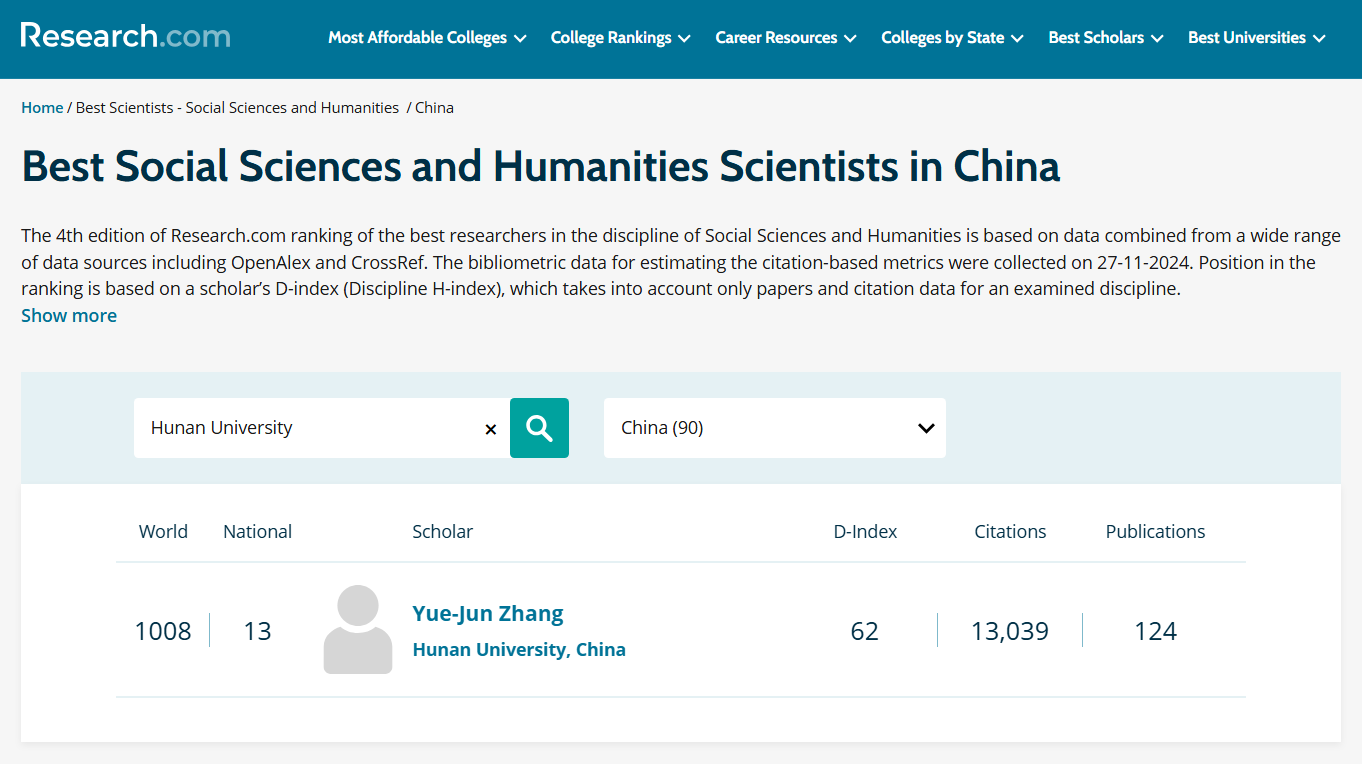Click the Research.com logo
Viewport: 1362px width, 764px height.
coord(126,36)
